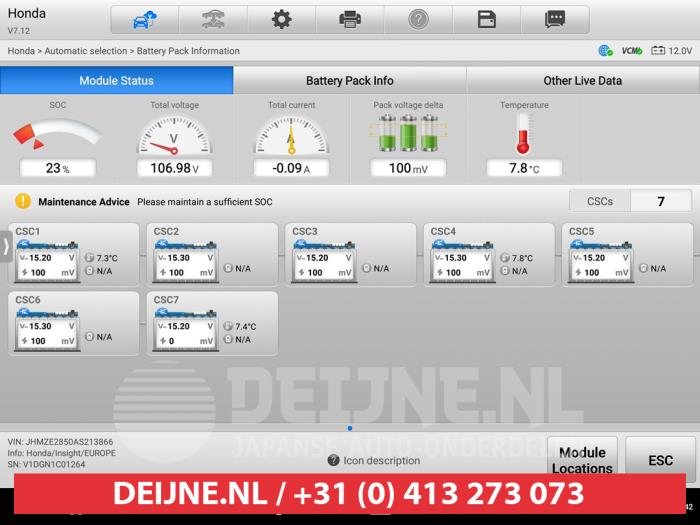Select Info: Honda/Insight/EUROPE text
This screenshot has height=525, width=700.
[x=62, y=453]
